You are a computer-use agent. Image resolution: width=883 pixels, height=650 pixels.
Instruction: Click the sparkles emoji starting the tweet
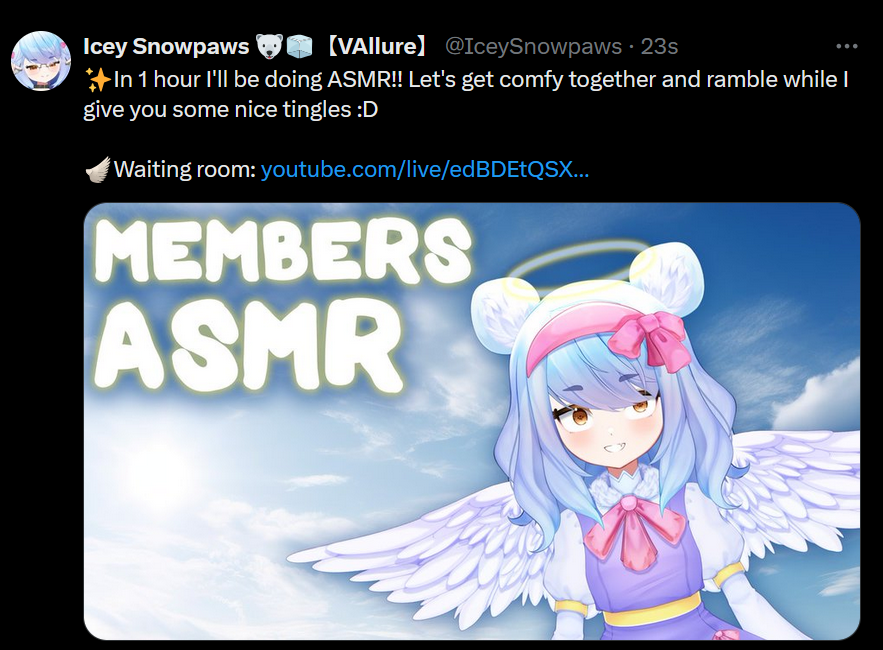coord(97,79)
